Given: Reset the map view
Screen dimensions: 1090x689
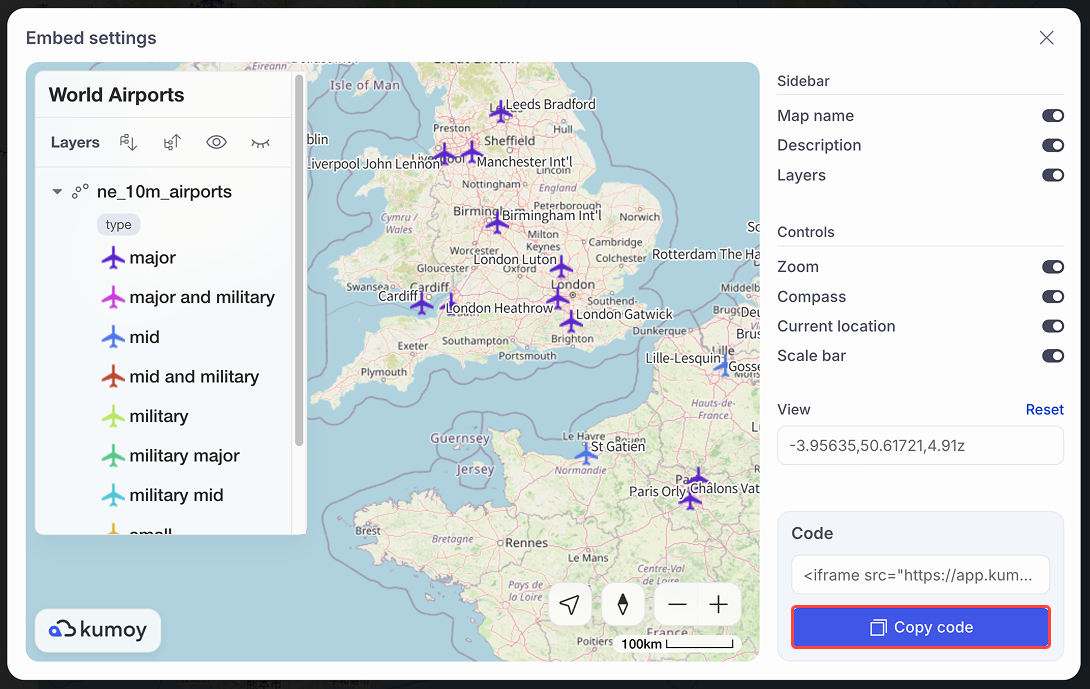Looking at the screenshot, I should tap(1044, 410).
